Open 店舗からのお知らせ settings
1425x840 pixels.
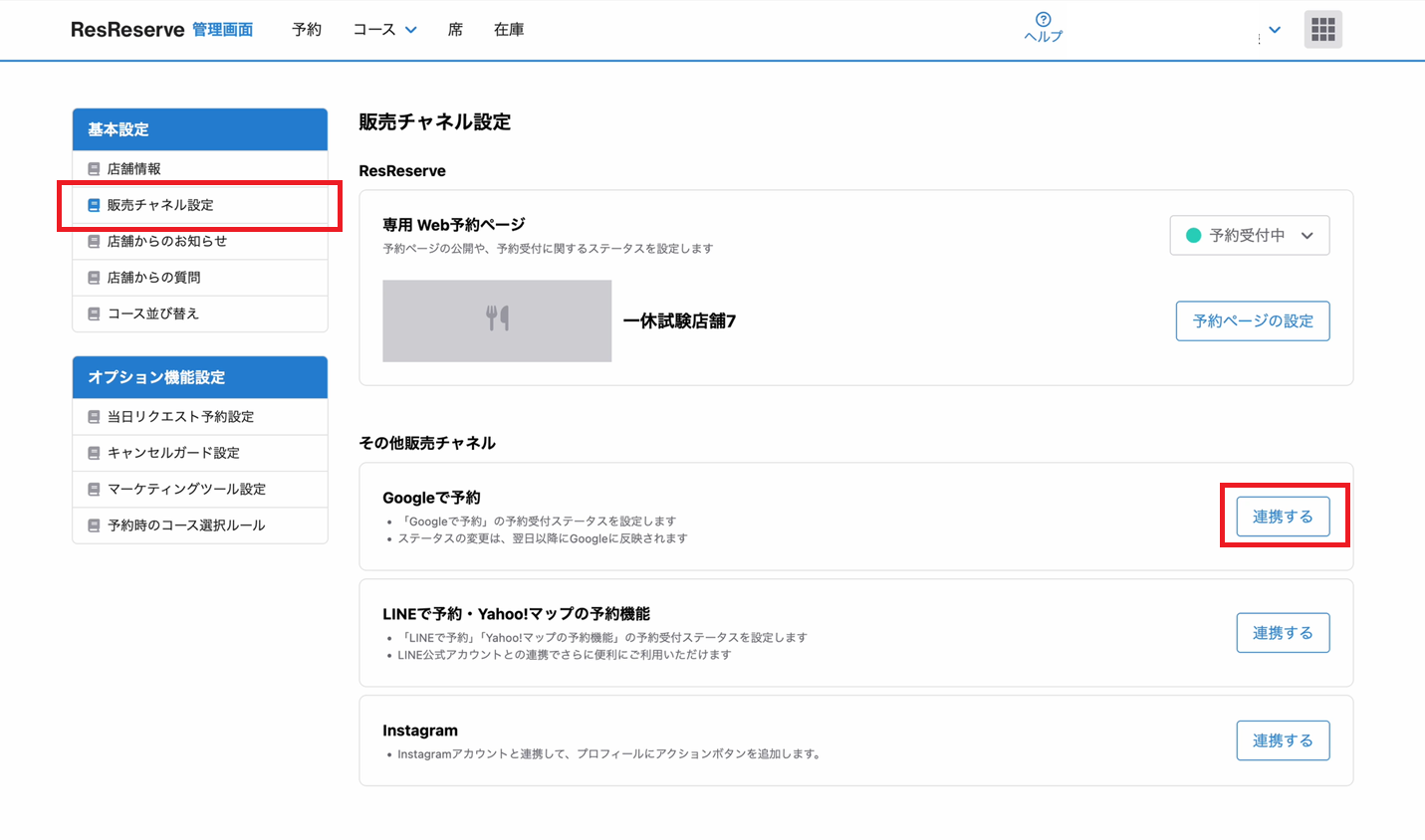(200, 241)
